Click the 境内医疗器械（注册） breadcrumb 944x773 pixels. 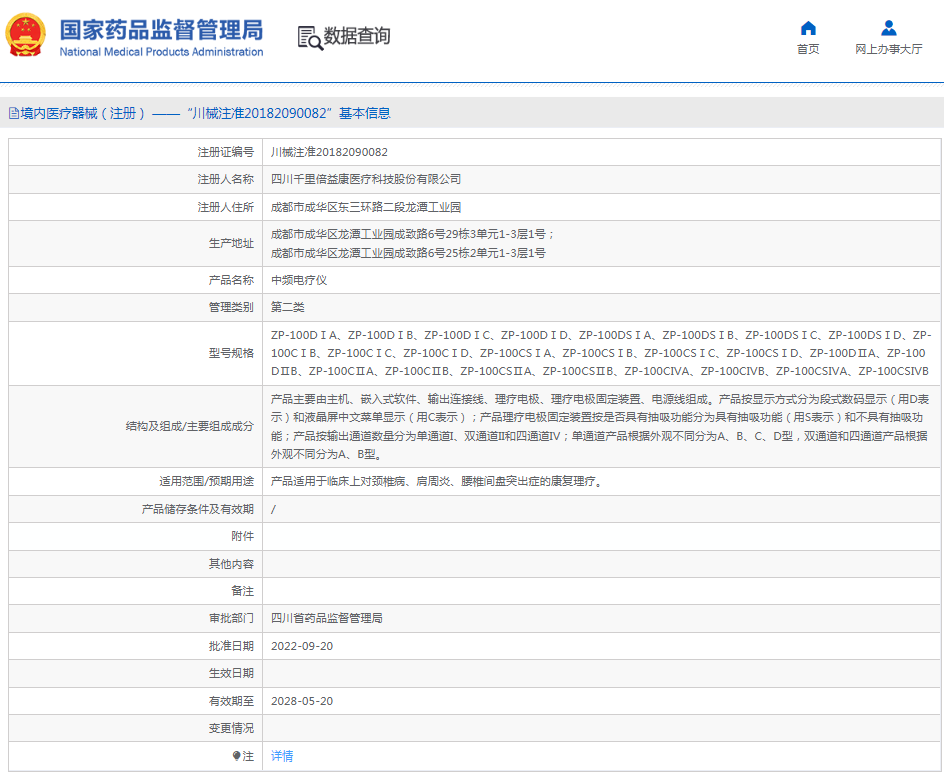78,113
